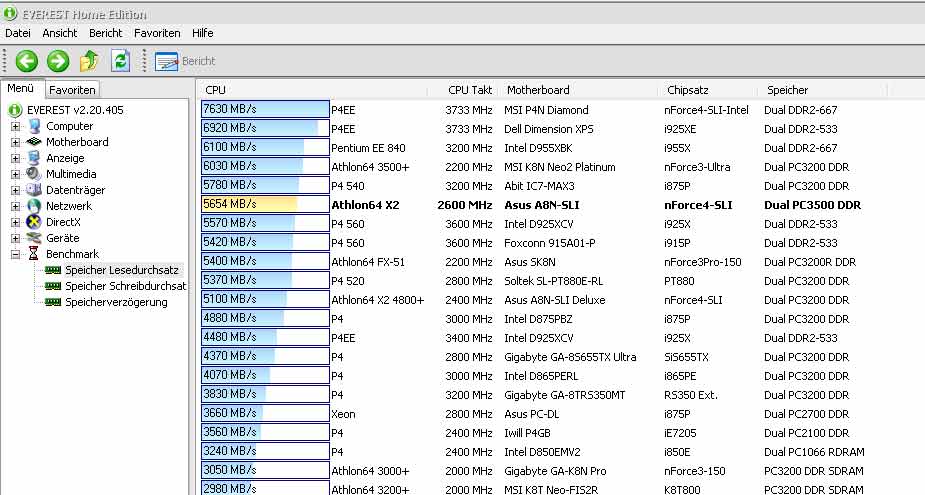Screen dimensions: 925x495
Task: Sort by the Speicher column header
Action: [822, 90]
